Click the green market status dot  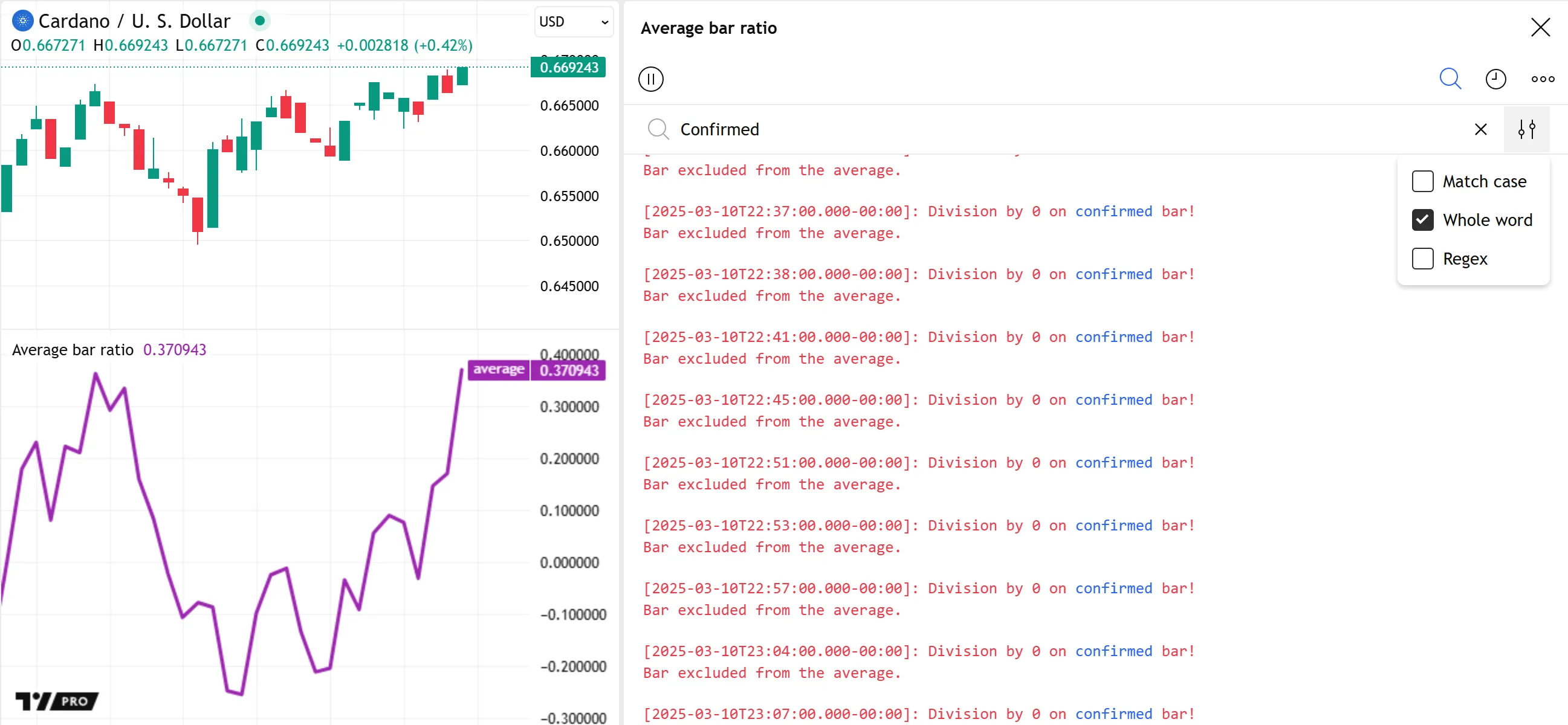[260, 21]
